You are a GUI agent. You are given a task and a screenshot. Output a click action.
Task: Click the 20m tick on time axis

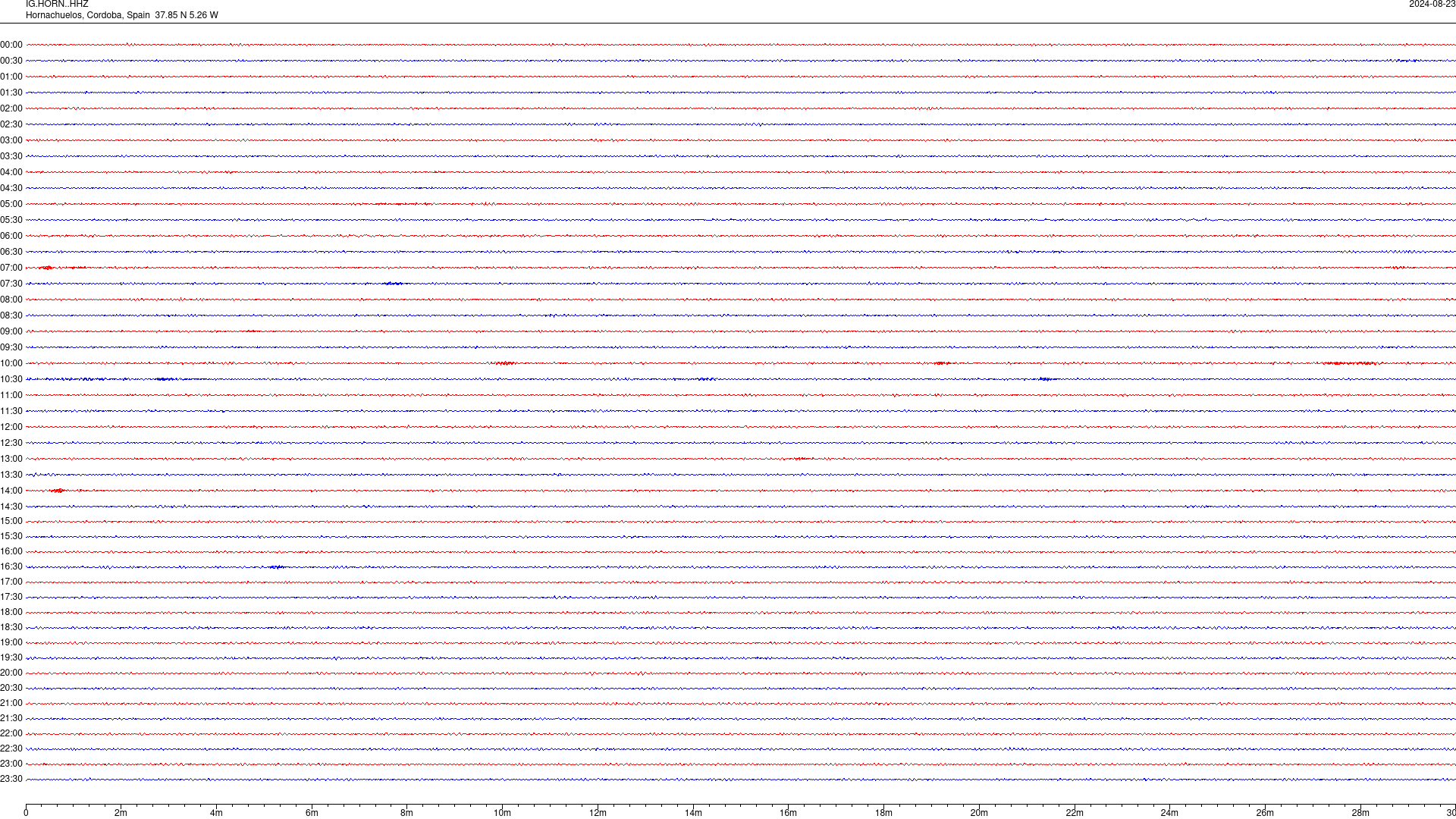tap(979, 813)
